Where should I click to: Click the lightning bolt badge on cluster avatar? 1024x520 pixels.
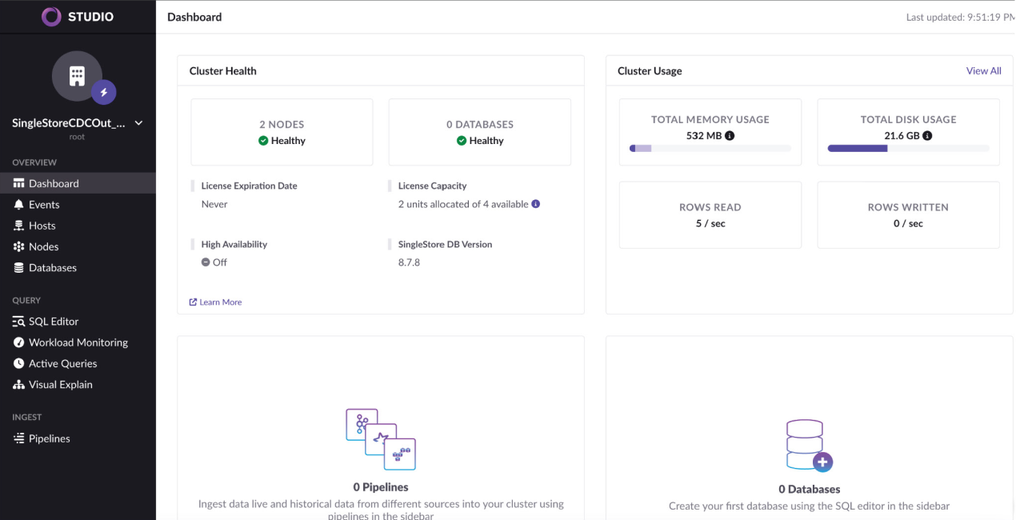pos(104,92)
